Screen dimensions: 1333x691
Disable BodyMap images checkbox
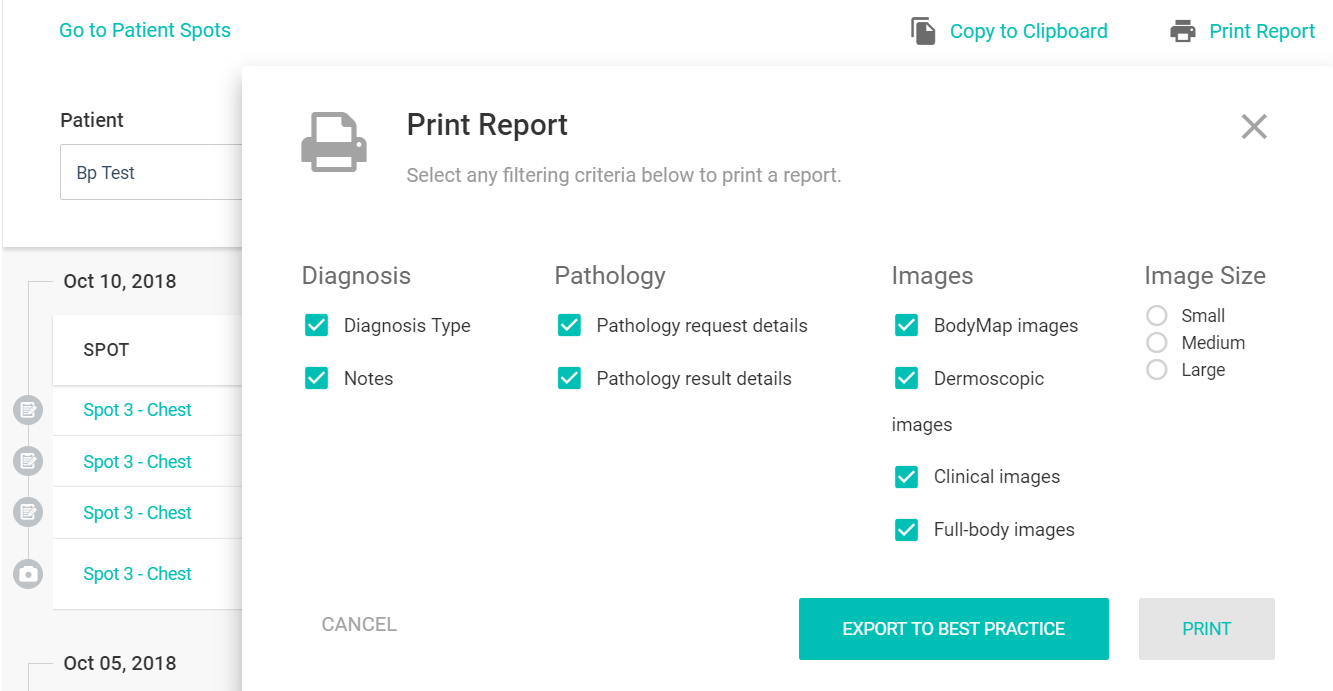tap(907, 326)
